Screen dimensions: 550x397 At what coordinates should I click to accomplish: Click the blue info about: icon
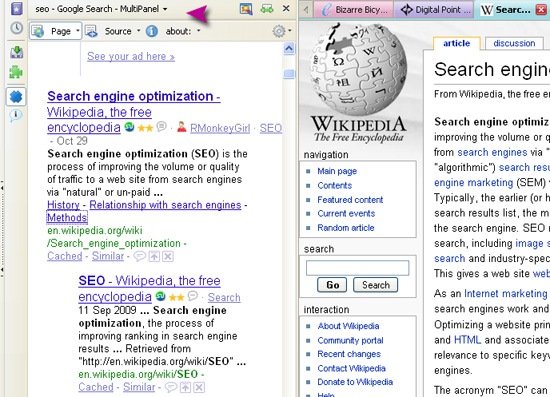[x=152, y=31]
